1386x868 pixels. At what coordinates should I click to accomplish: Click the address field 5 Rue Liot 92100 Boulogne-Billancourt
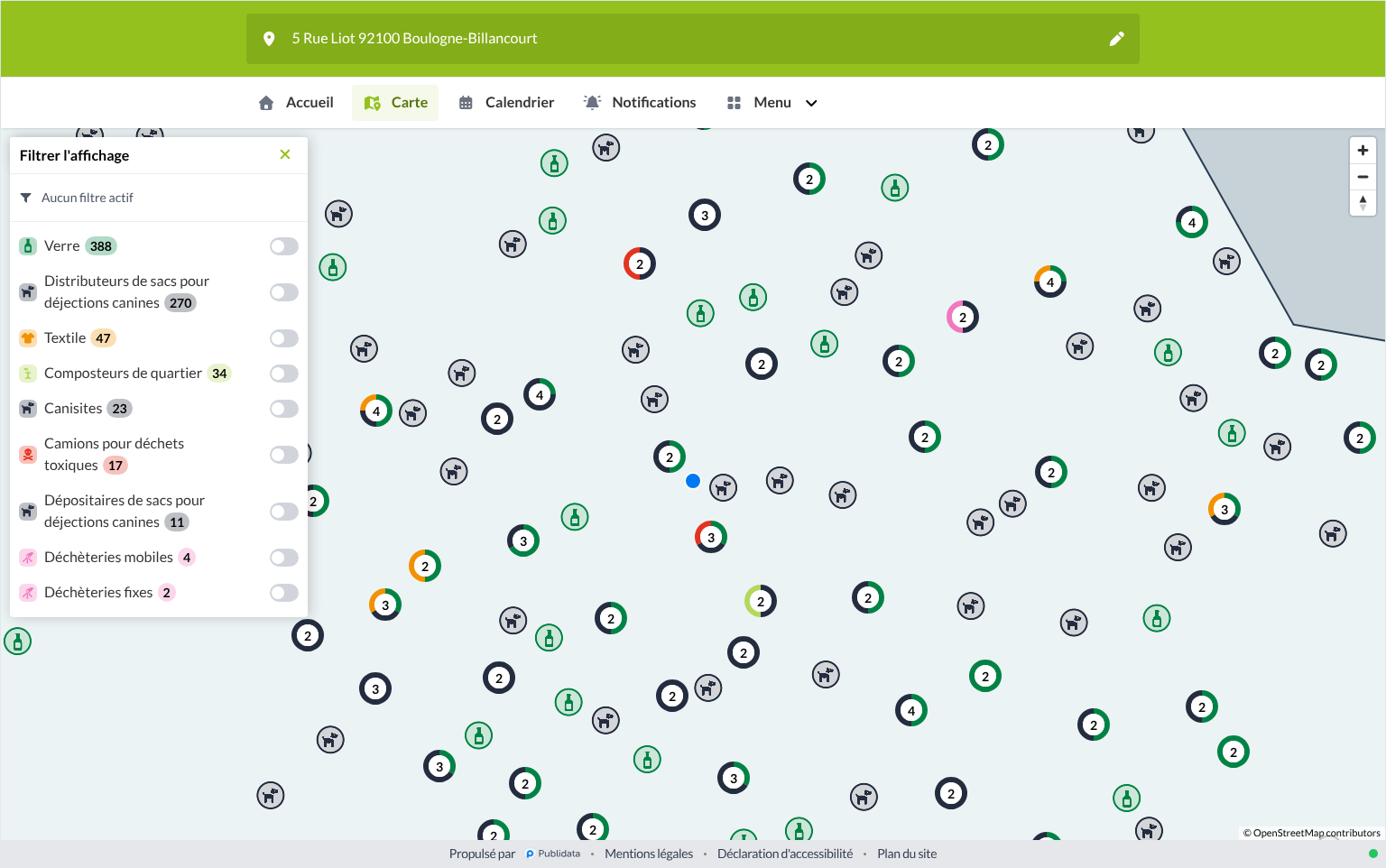click(693, 39)
